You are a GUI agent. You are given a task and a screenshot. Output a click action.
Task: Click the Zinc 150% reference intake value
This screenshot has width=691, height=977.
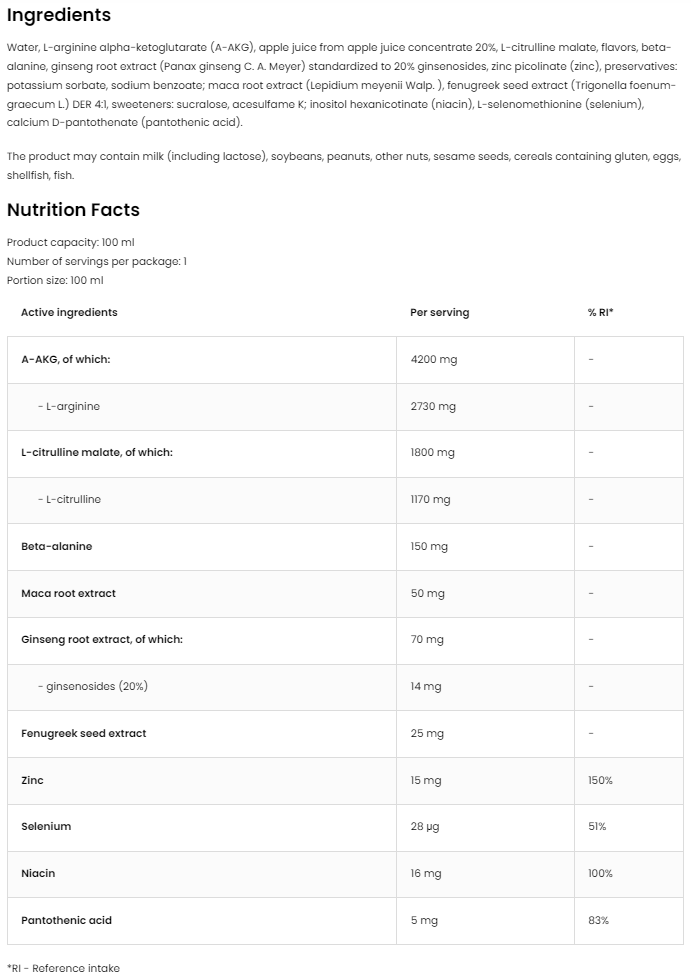pos(600,780)
